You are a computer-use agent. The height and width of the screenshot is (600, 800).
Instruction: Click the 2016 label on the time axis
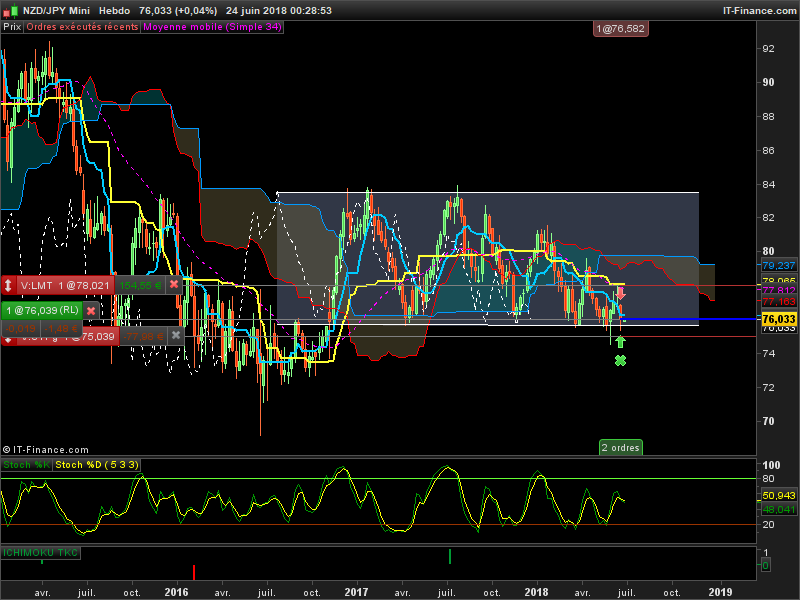pos(176,592)
